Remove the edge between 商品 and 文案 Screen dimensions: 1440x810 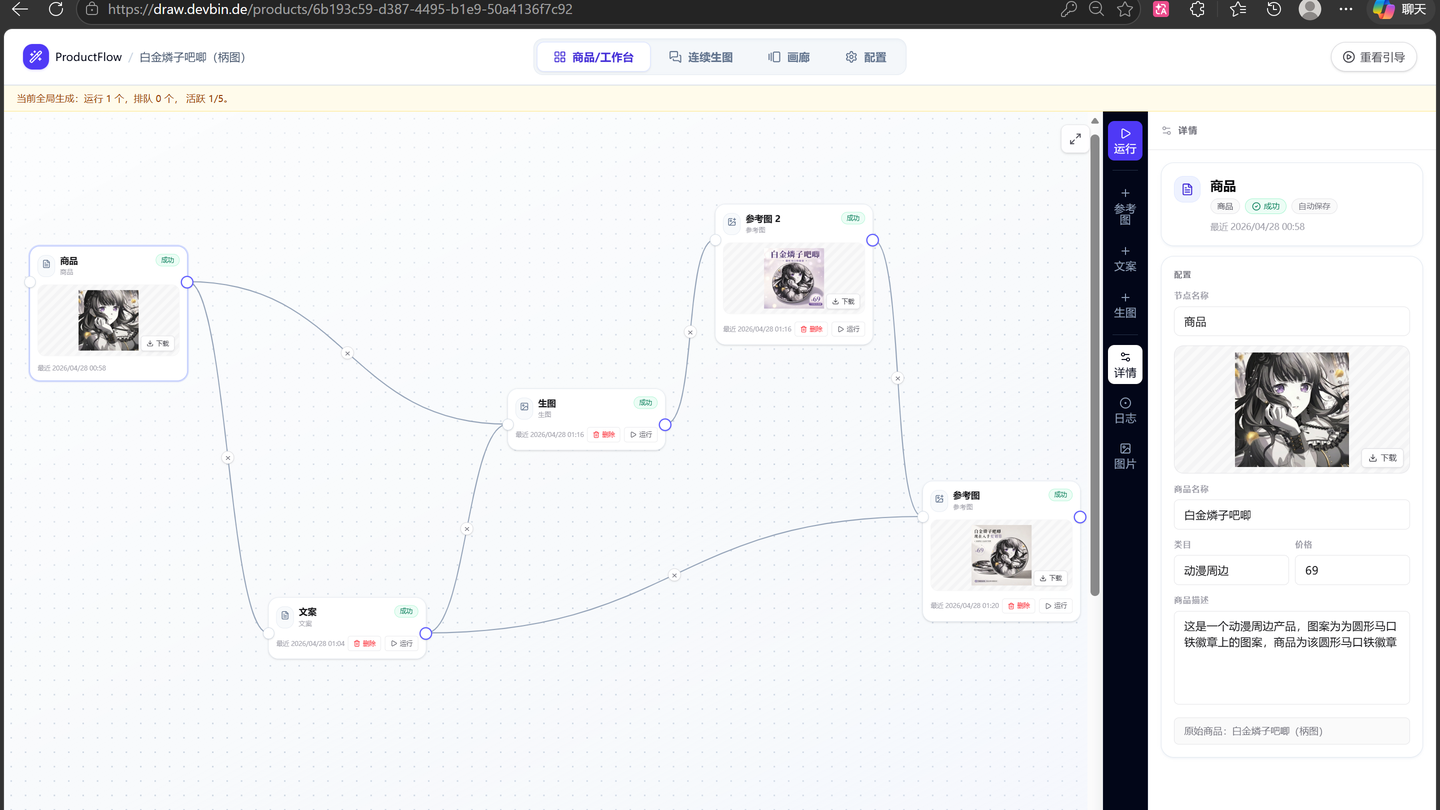(x=227, y=458)
